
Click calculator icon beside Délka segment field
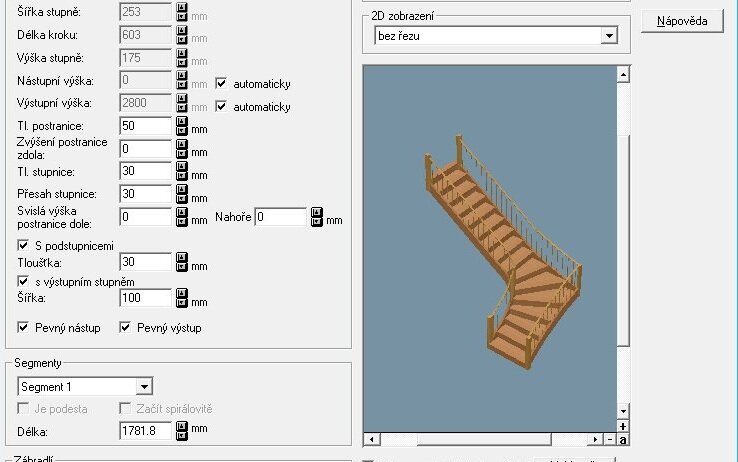[x=182, y=430]
